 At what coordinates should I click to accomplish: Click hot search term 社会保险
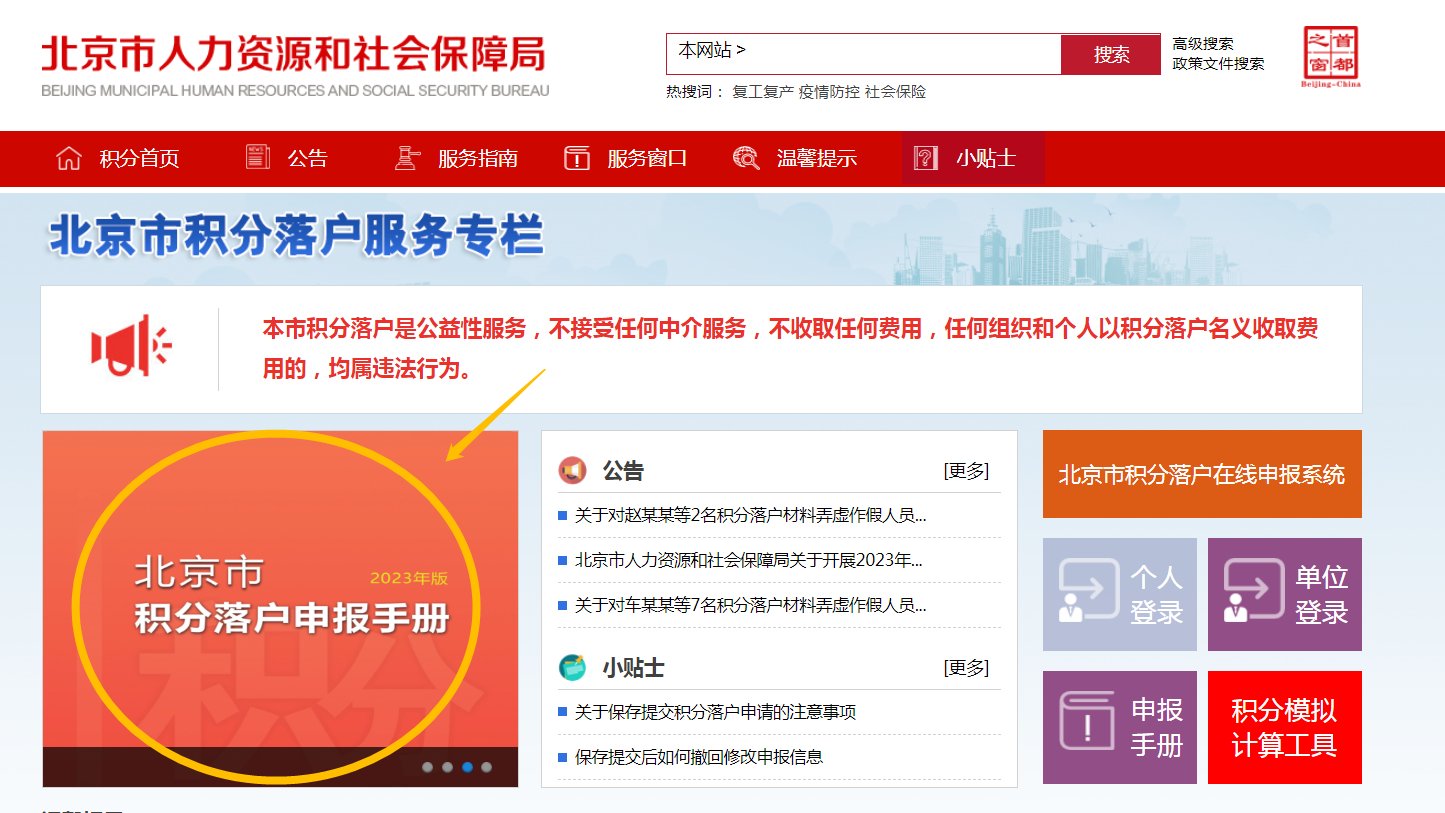coord(896,92)
